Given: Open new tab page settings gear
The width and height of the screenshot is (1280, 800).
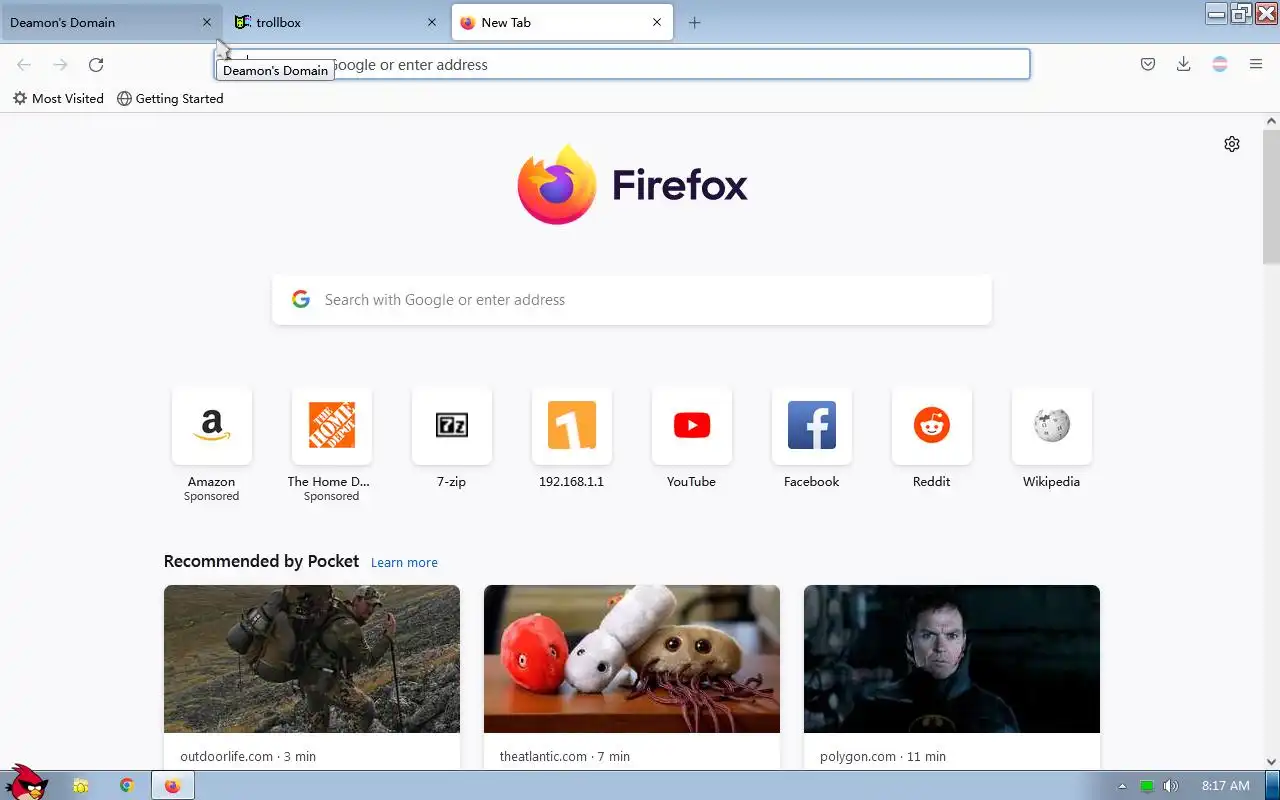Looking at the screenshot, I should [x=1232, y=144].
